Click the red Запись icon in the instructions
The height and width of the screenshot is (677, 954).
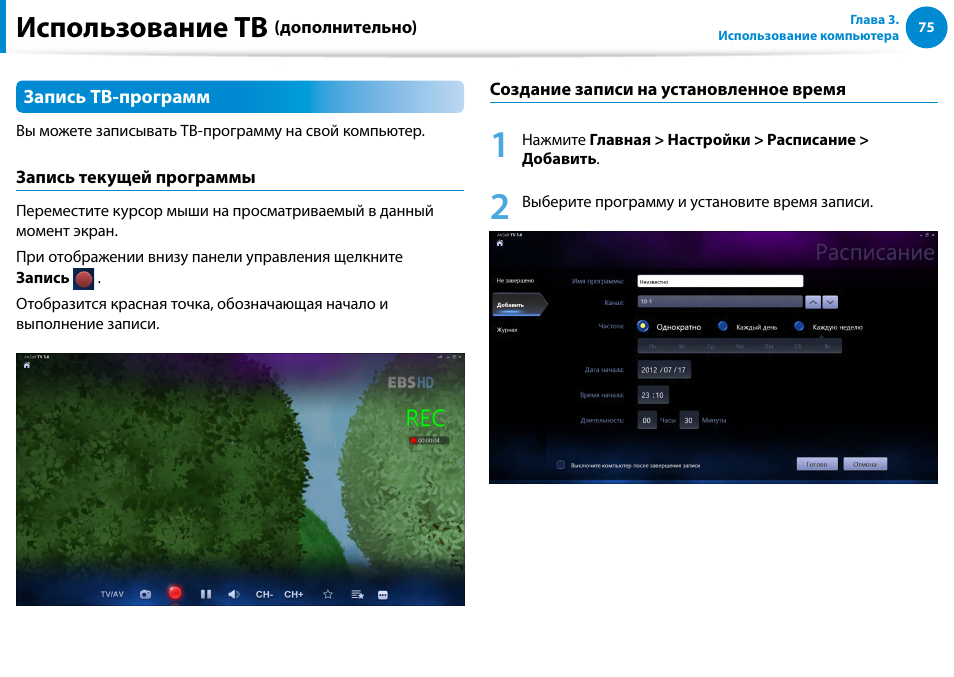coord(83,279)
